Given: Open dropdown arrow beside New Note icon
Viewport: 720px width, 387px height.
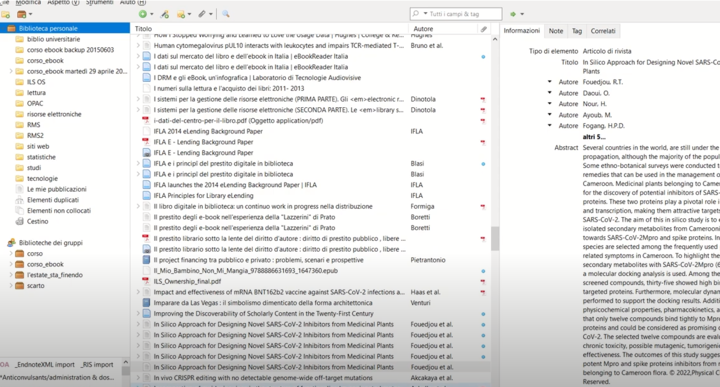Looking at the screenshot, I should click(x=189, y=14).
